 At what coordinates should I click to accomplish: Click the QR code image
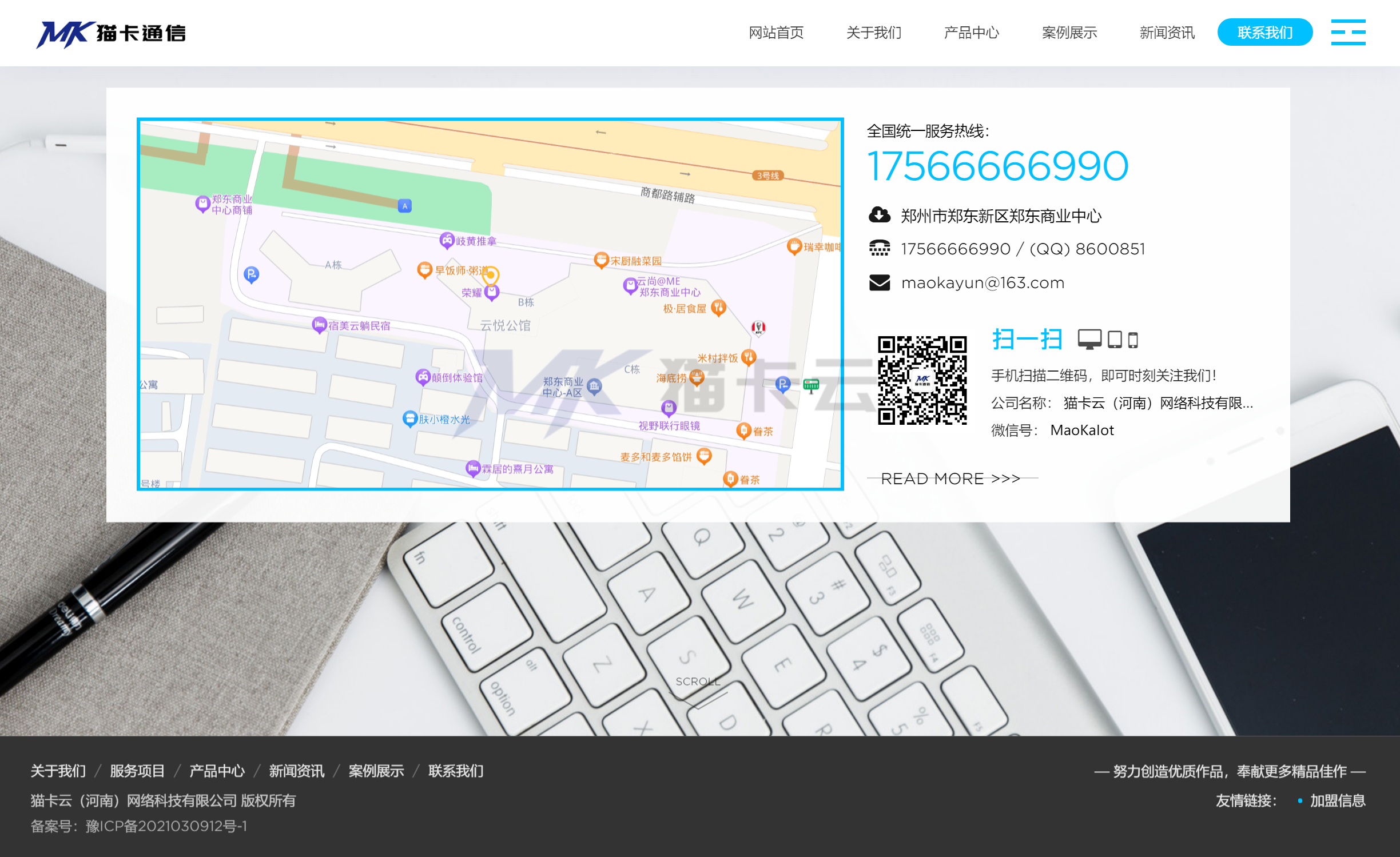(922, 380)
